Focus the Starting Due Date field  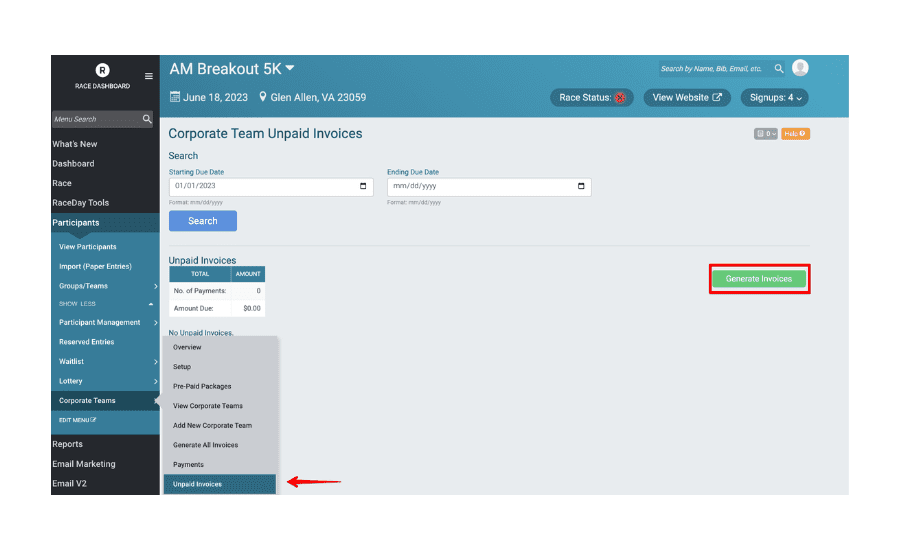coord(271,187)
